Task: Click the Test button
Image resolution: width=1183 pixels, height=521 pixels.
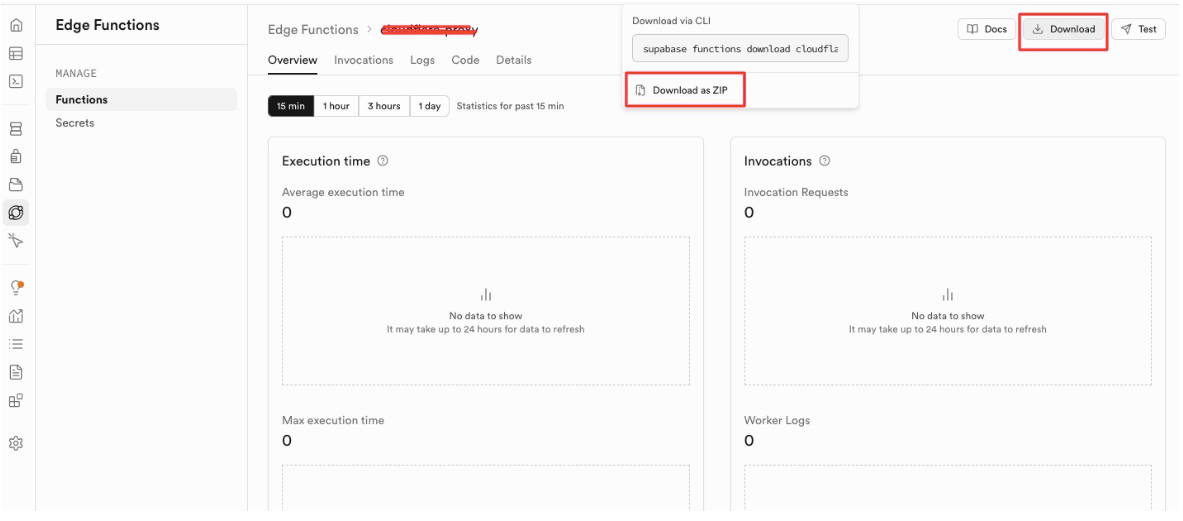Action: pyautogui.click(x=1138, y=29)
